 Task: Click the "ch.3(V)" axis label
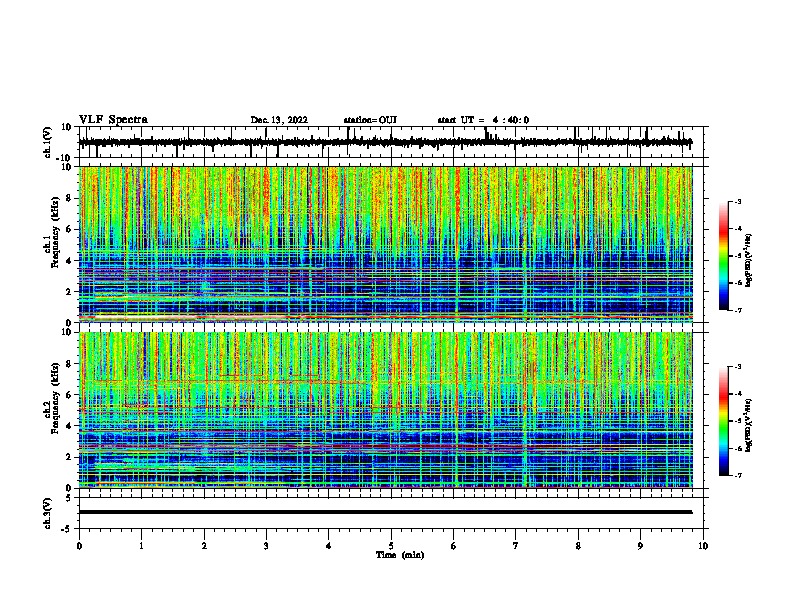[x=48, y=513]
